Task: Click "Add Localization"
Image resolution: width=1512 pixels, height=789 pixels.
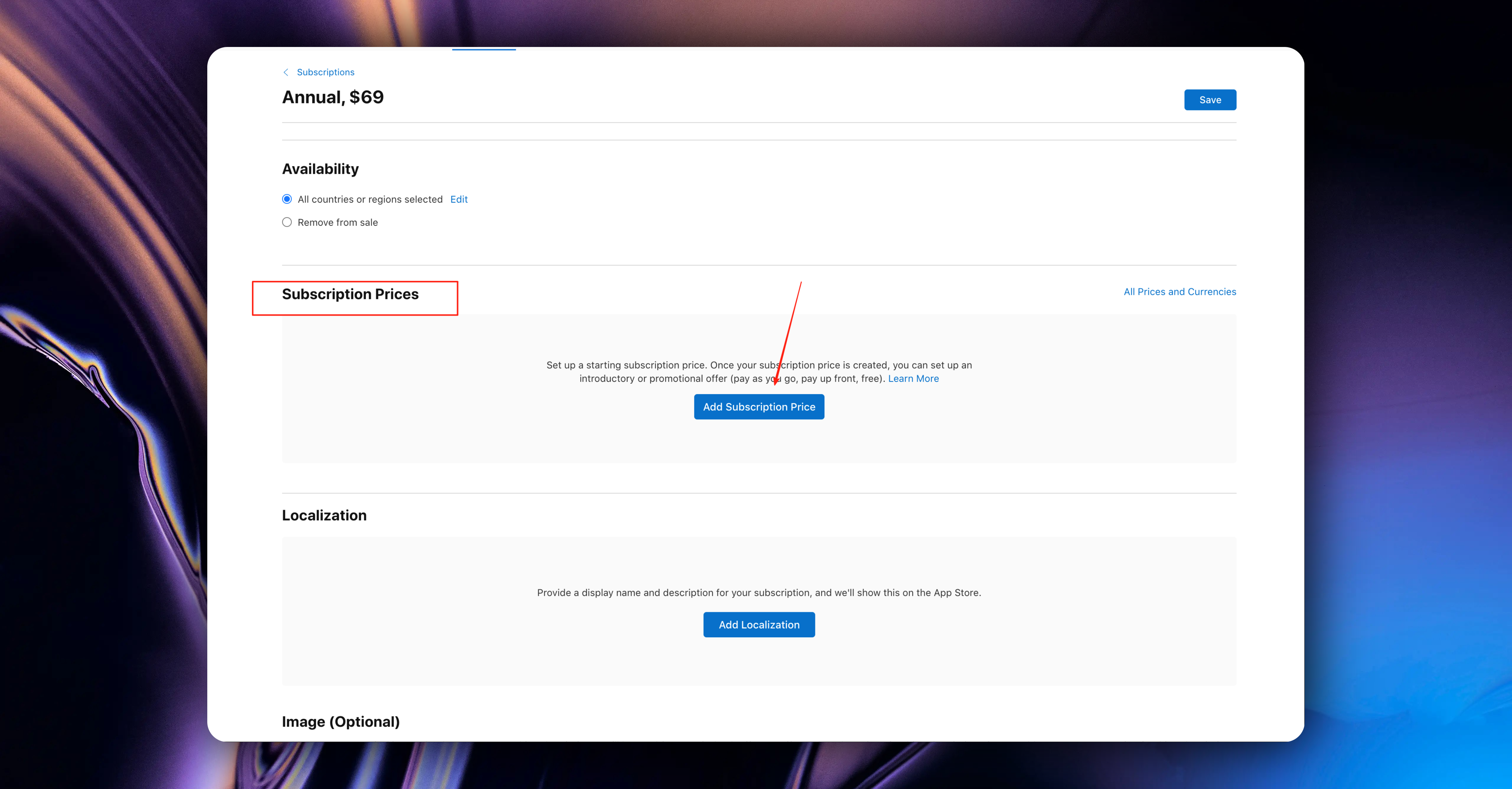Action: pos(759,624)
